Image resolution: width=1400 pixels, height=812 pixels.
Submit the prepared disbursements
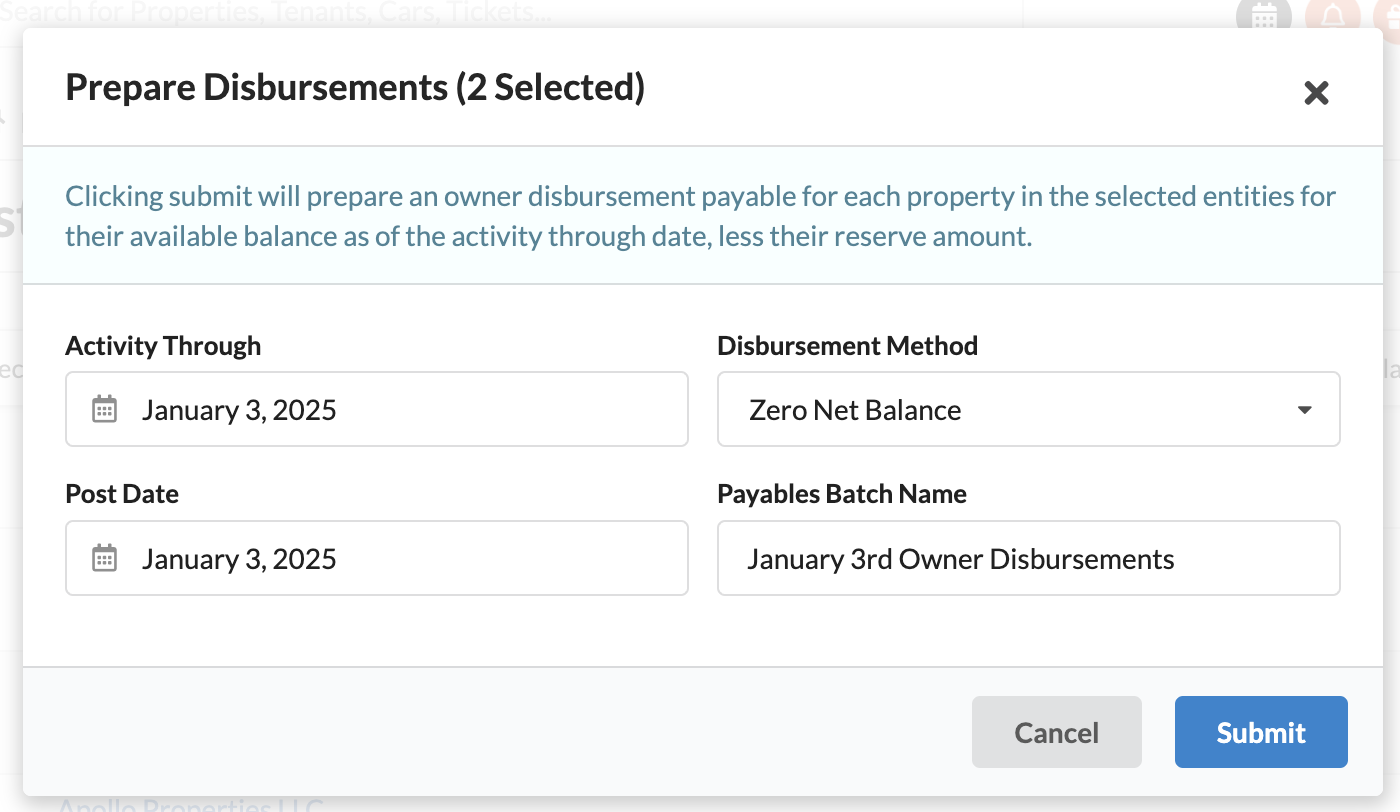pos(1261,732)
